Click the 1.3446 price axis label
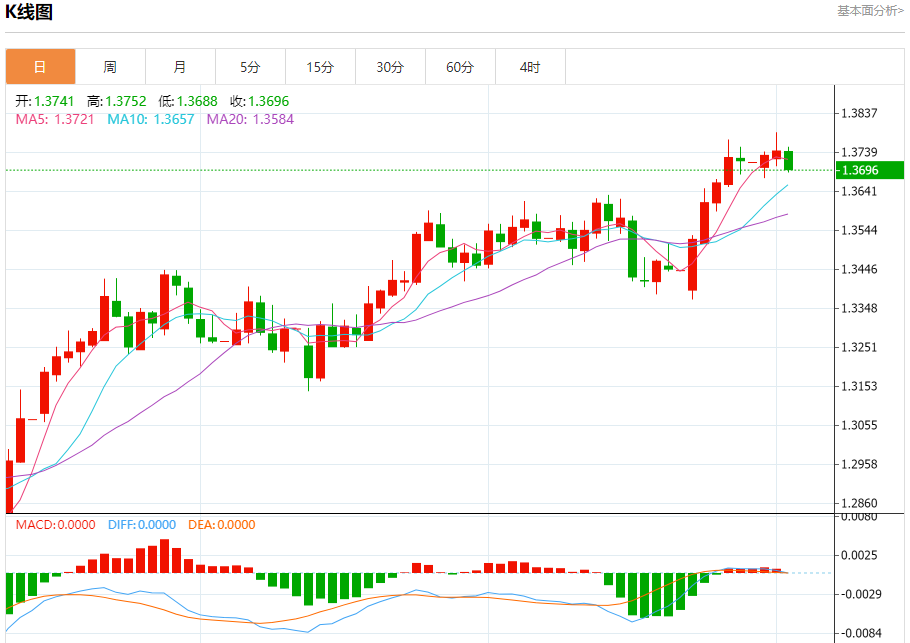The height and width of the screenshot is (643, 910). click(x=860, y=269)
